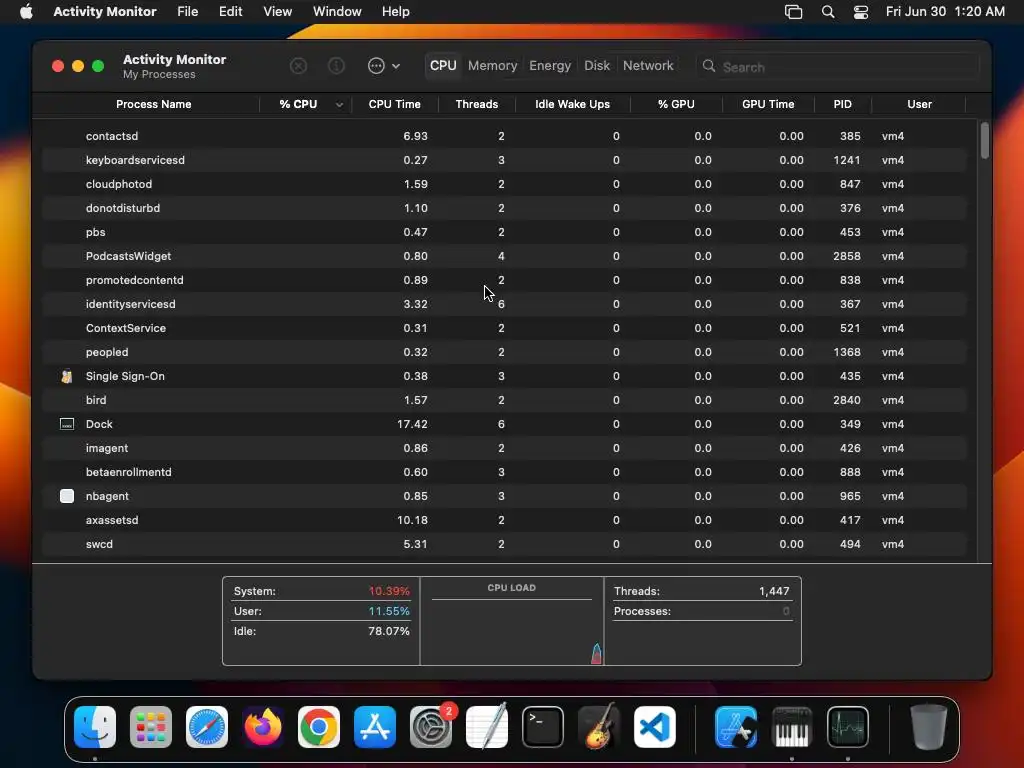Select the keyboardservicesd process row

point(504,160)
